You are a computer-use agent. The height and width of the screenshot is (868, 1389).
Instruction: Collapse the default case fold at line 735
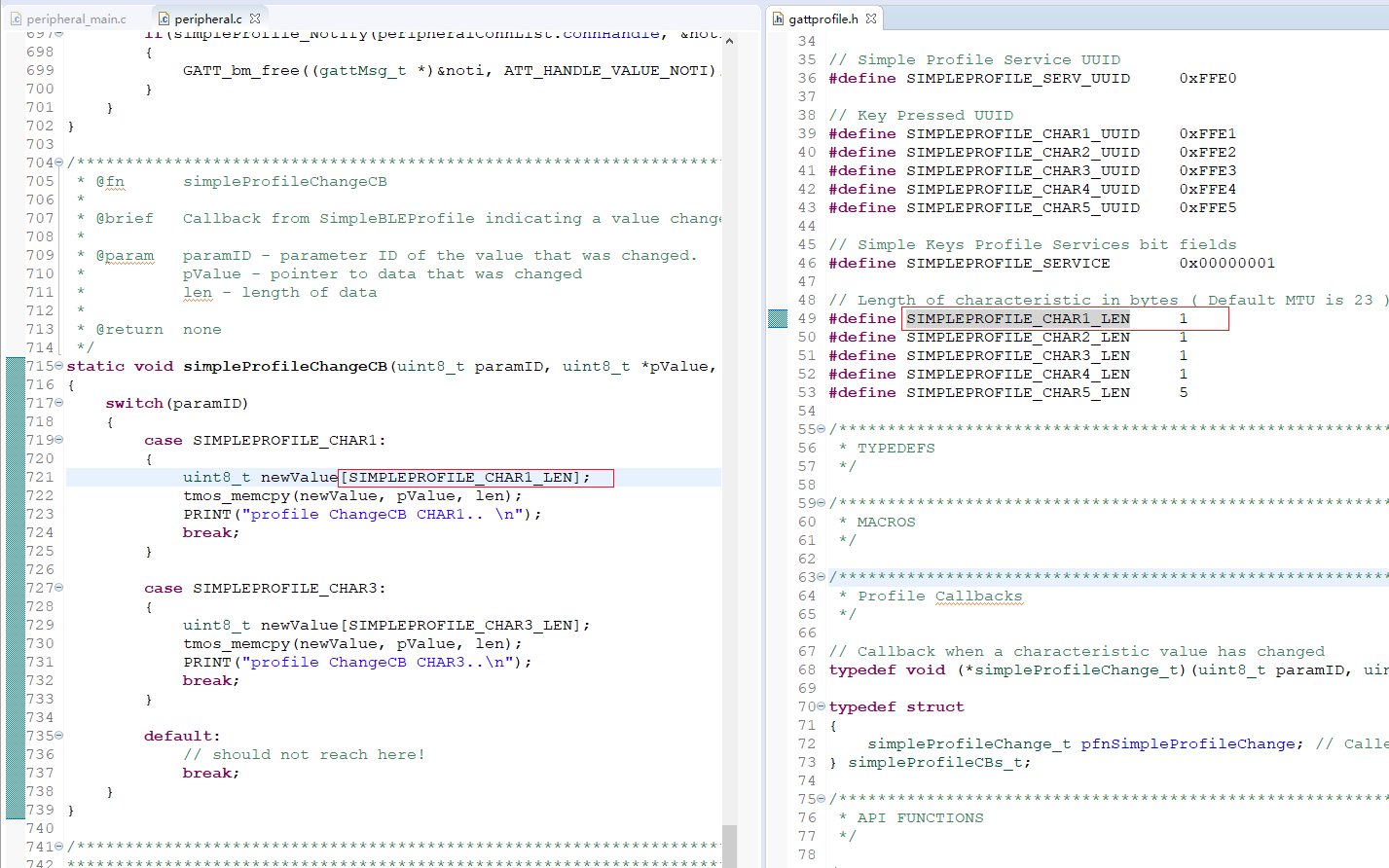coord(59,736)
